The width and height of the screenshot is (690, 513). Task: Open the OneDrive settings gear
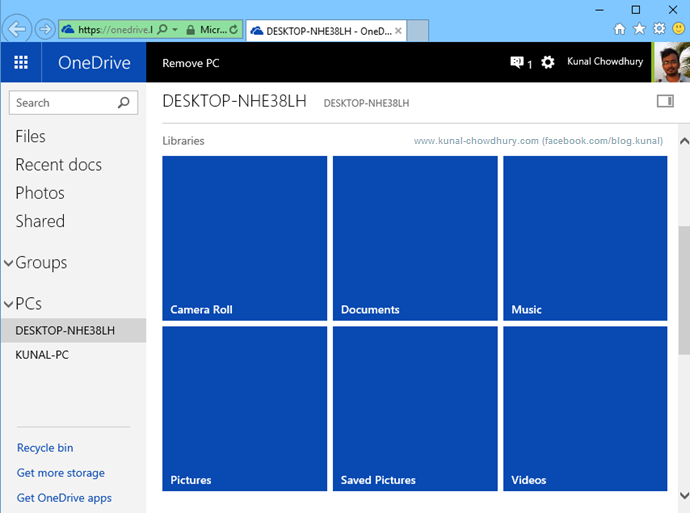(x=547, y=62)
